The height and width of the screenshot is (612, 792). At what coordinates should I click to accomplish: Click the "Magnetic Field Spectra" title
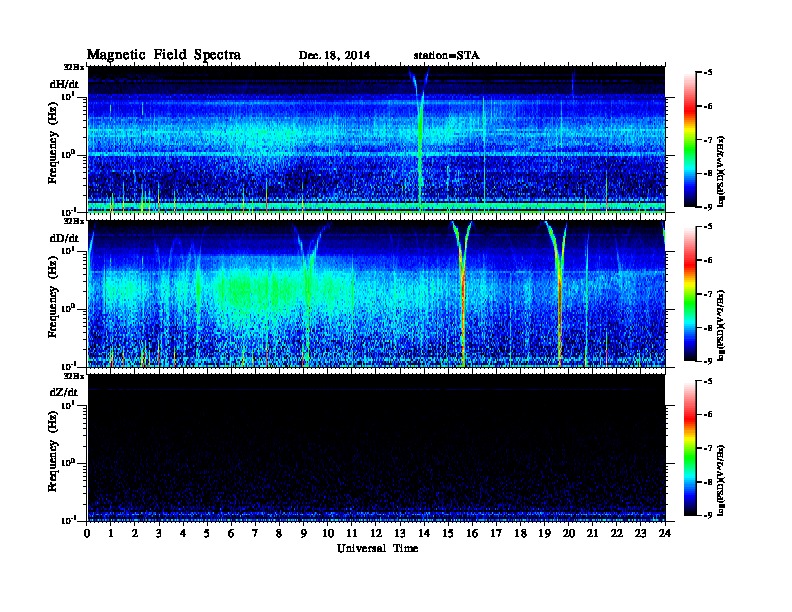164,55
